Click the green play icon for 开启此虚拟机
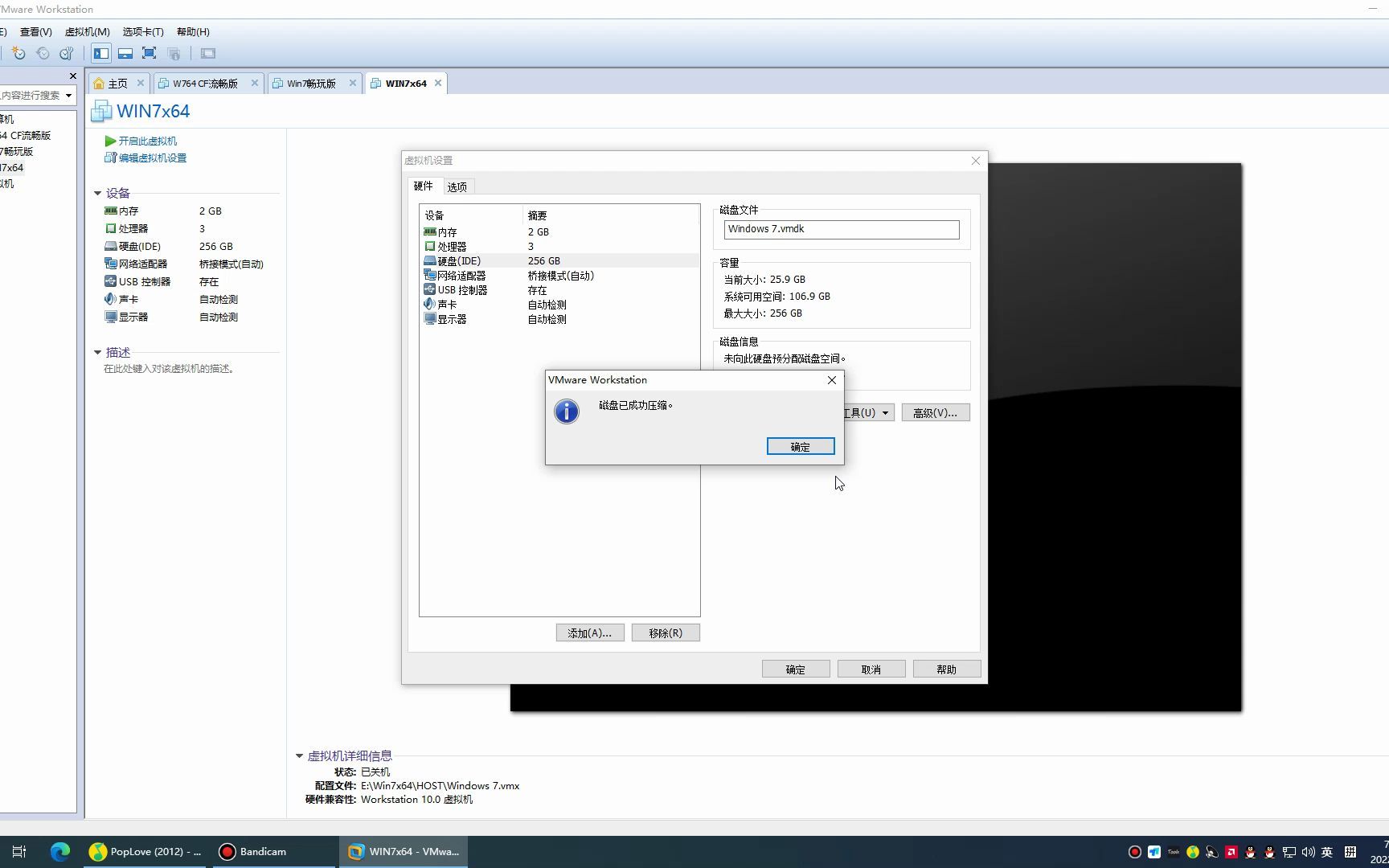 point(110,141)
